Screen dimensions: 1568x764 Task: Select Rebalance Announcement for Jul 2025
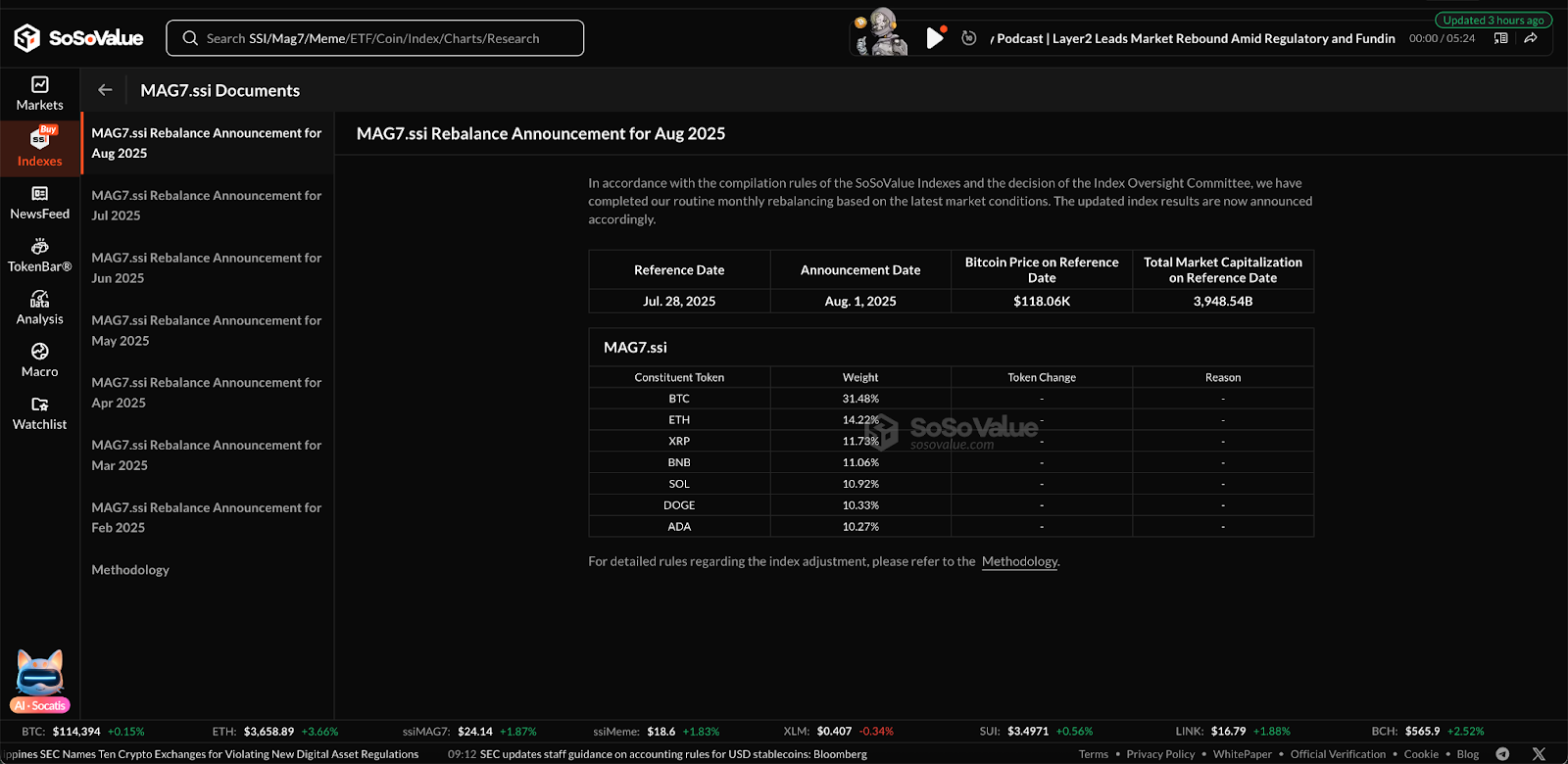(207, 206)
